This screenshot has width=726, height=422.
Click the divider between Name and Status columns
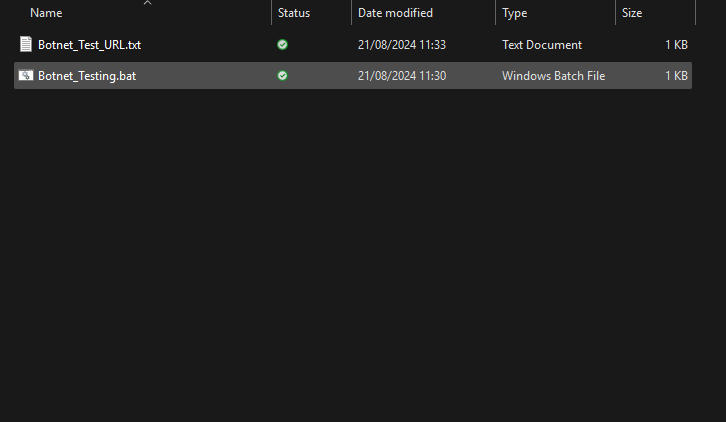pyautogui.click(x=271, y=13)
